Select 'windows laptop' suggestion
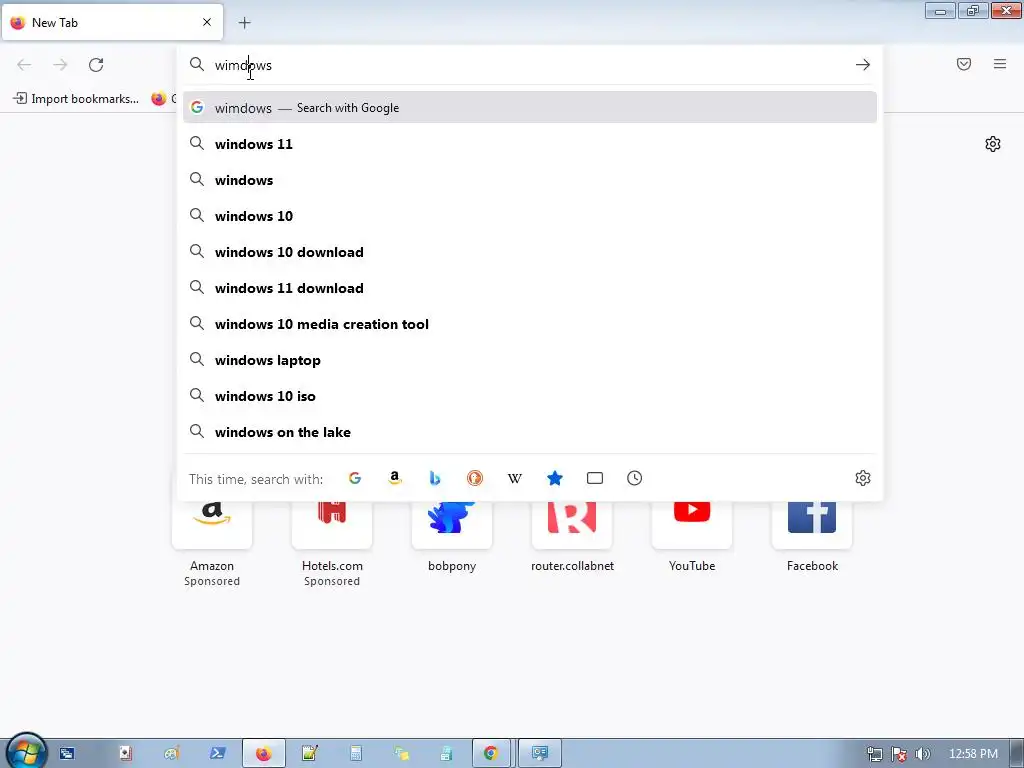This screenshot has width=1024, height=768. tap(530, 360)
